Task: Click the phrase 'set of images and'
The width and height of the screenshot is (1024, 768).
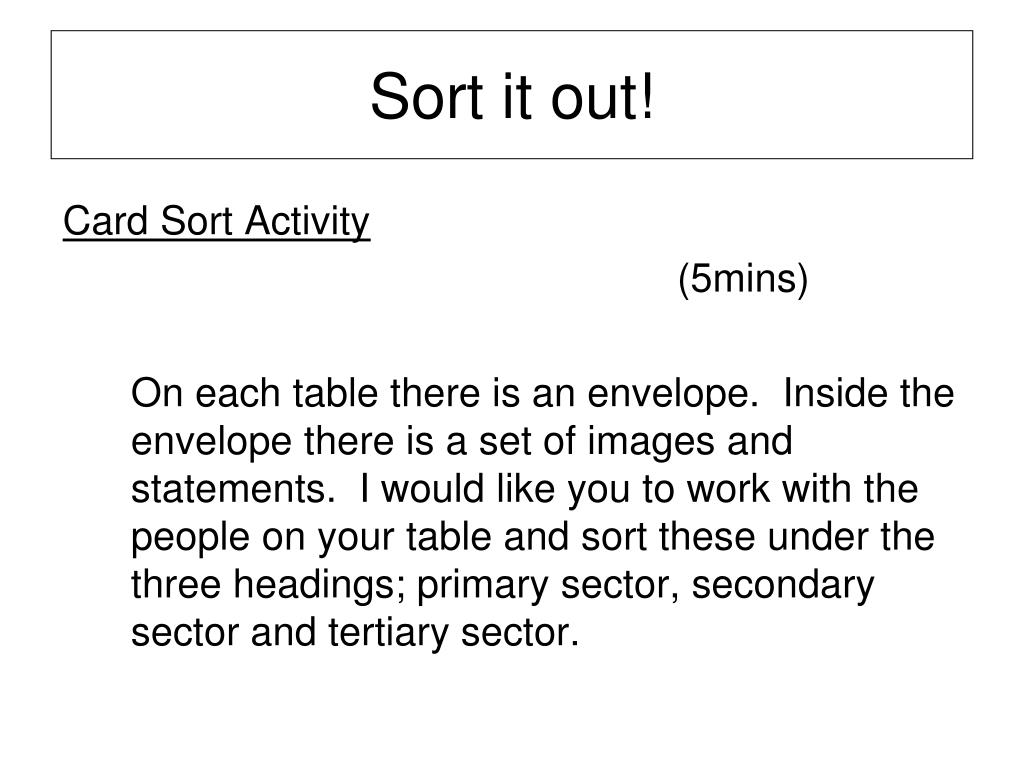Action: (635, 441)
